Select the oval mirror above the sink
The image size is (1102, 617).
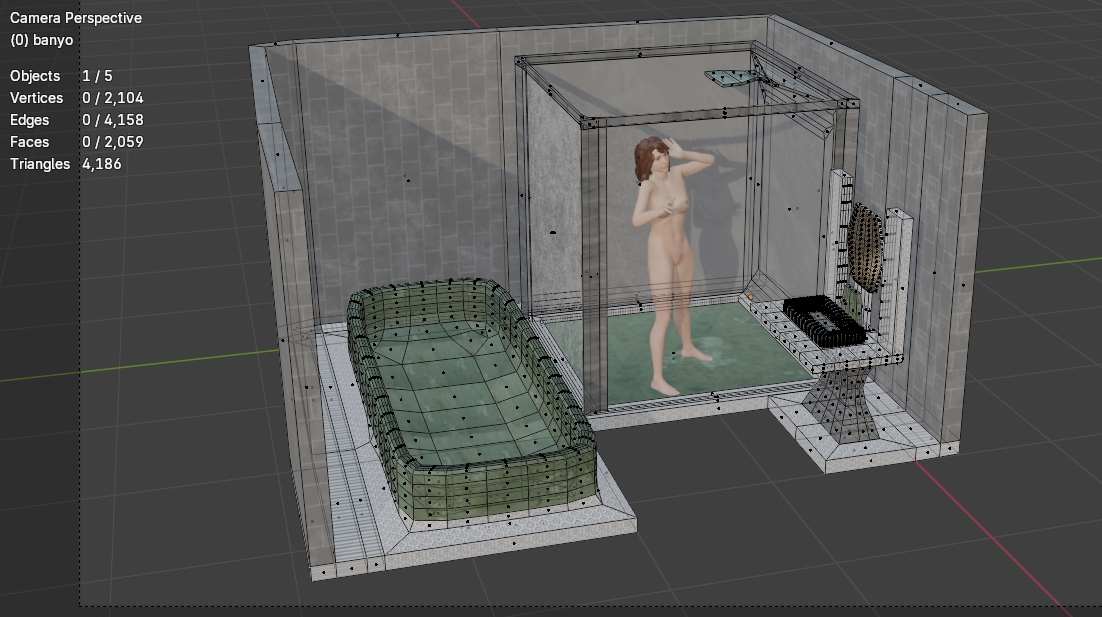point(864,247)
